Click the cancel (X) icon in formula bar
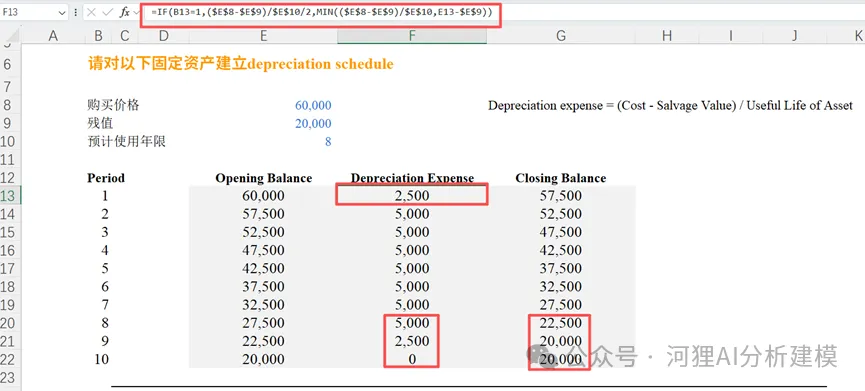 (92, 13)
